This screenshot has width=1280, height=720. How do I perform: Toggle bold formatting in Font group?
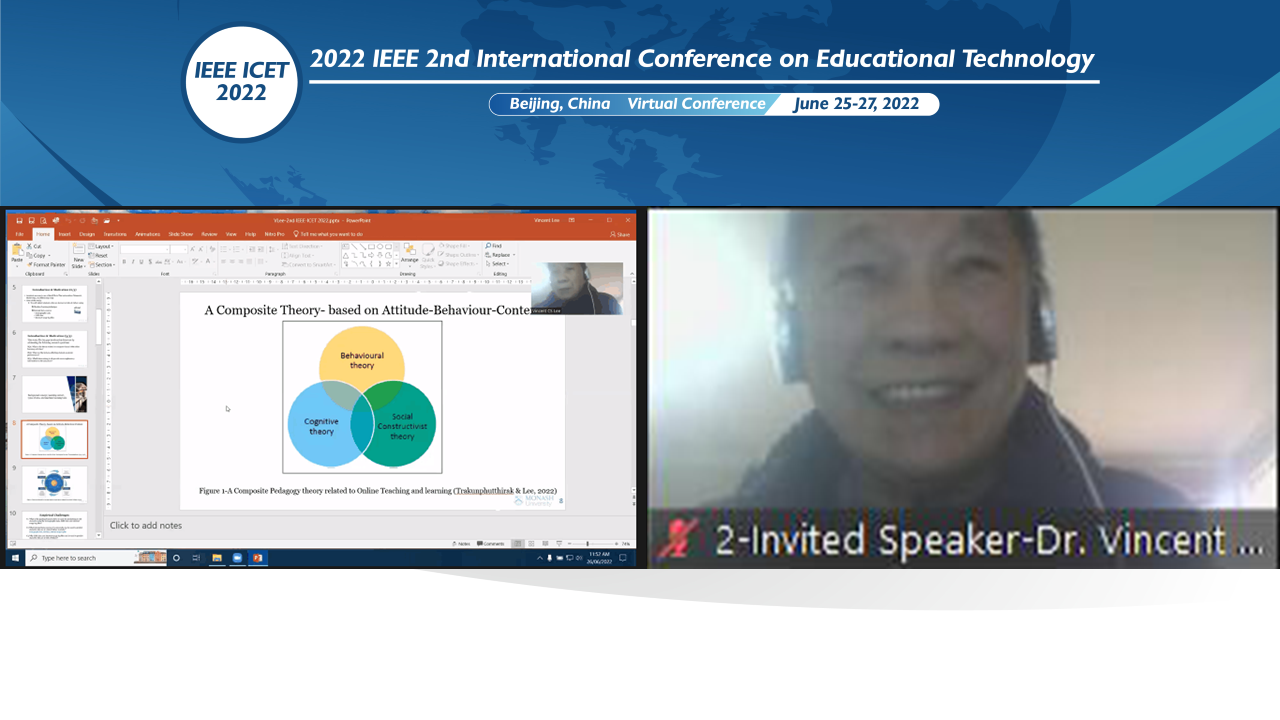point(124,261)
